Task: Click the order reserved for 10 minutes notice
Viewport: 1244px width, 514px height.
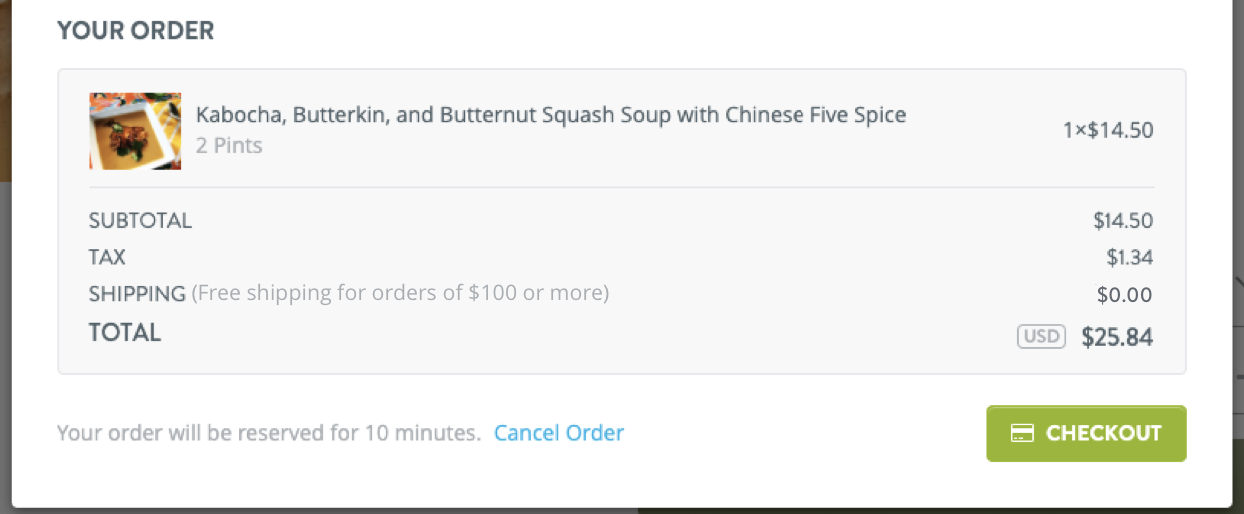Action: (269, 433)
